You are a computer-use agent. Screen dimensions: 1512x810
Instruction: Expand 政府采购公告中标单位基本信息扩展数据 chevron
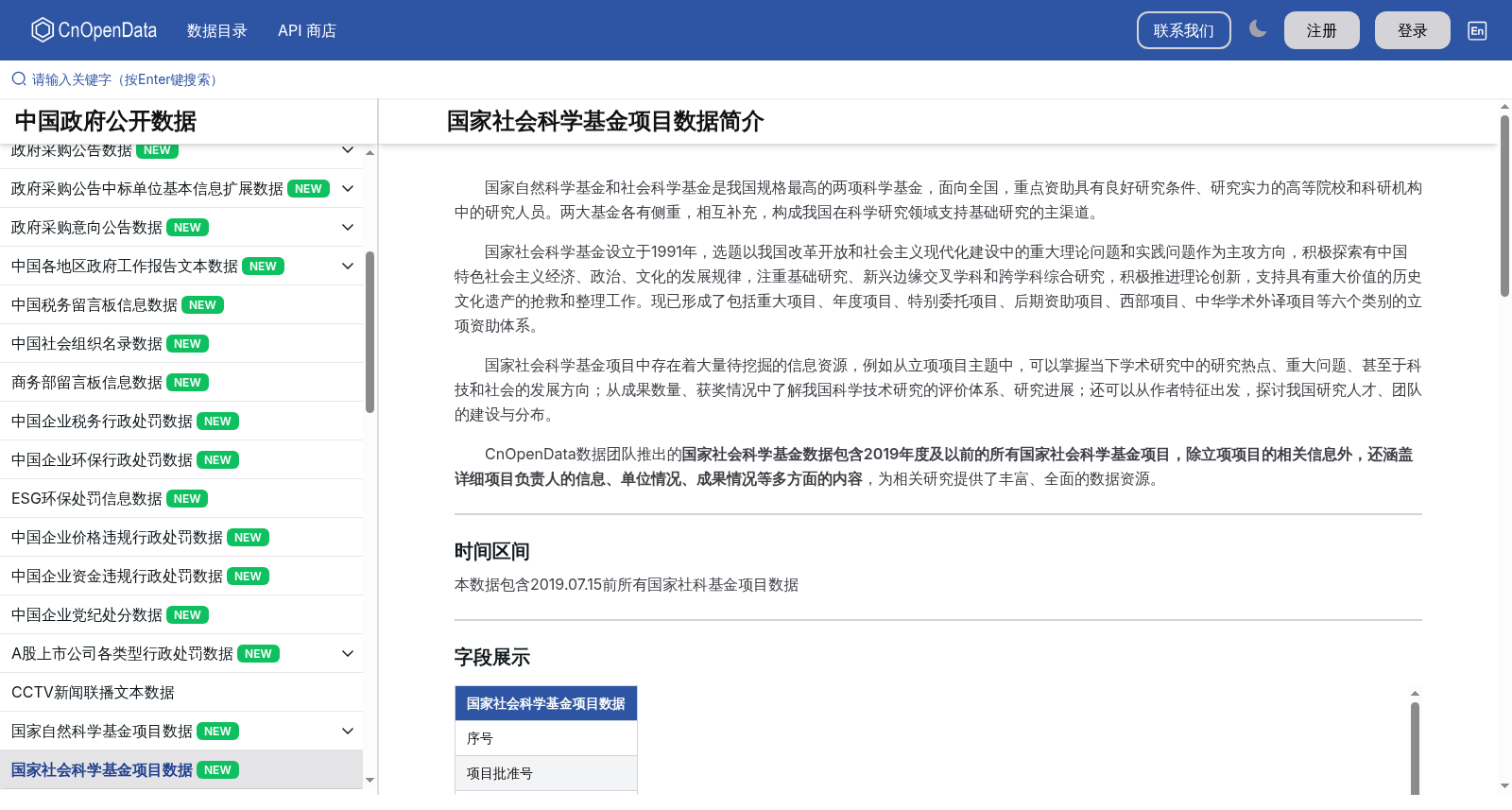(348, 188)
